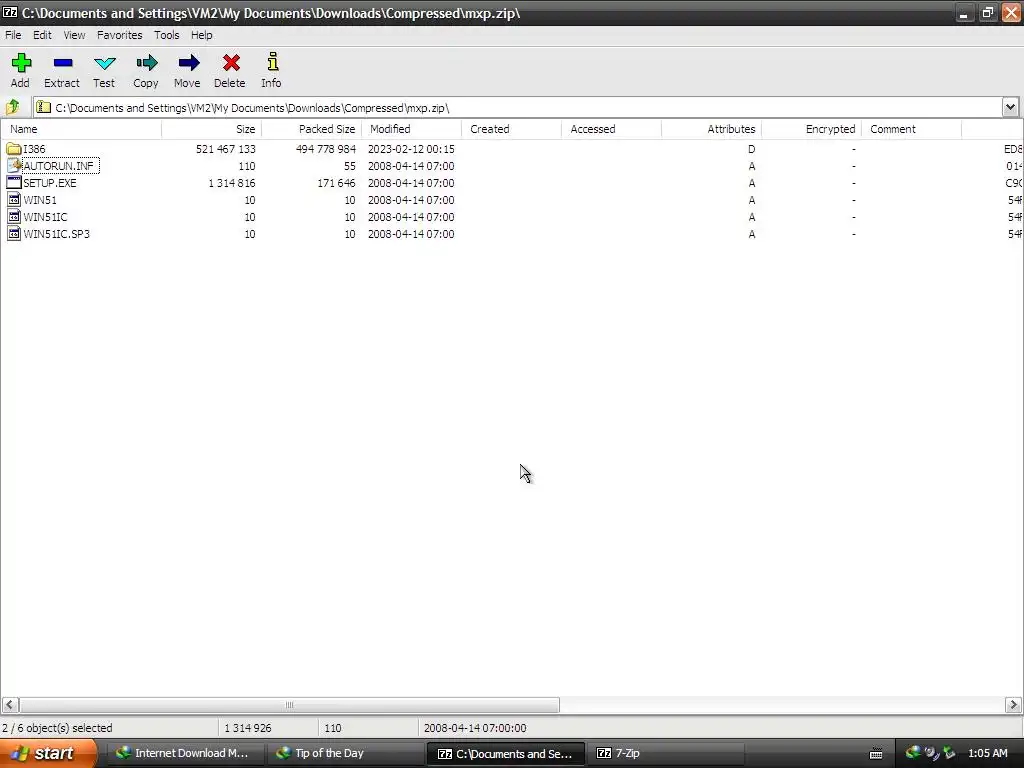
Task: Click the Copy toolbar icon
Action: click(146, 63)
